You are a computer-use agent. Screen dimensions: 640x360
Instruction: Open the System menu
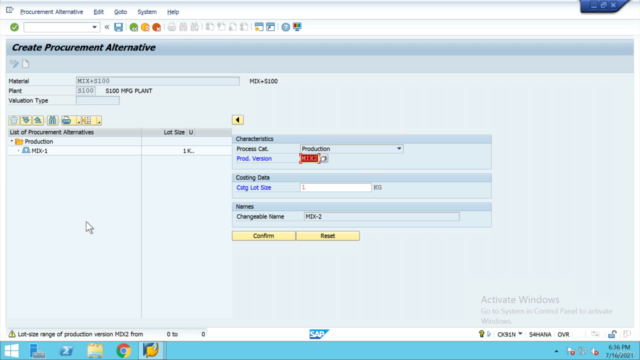click(147, 12)
